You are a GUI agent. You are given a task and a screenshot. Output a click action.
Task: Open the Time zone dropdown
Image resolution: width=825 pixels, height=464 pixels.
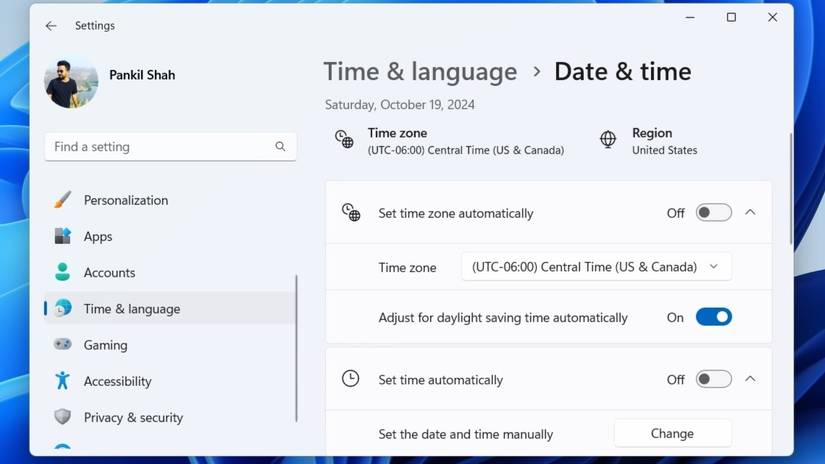(596, 267)
